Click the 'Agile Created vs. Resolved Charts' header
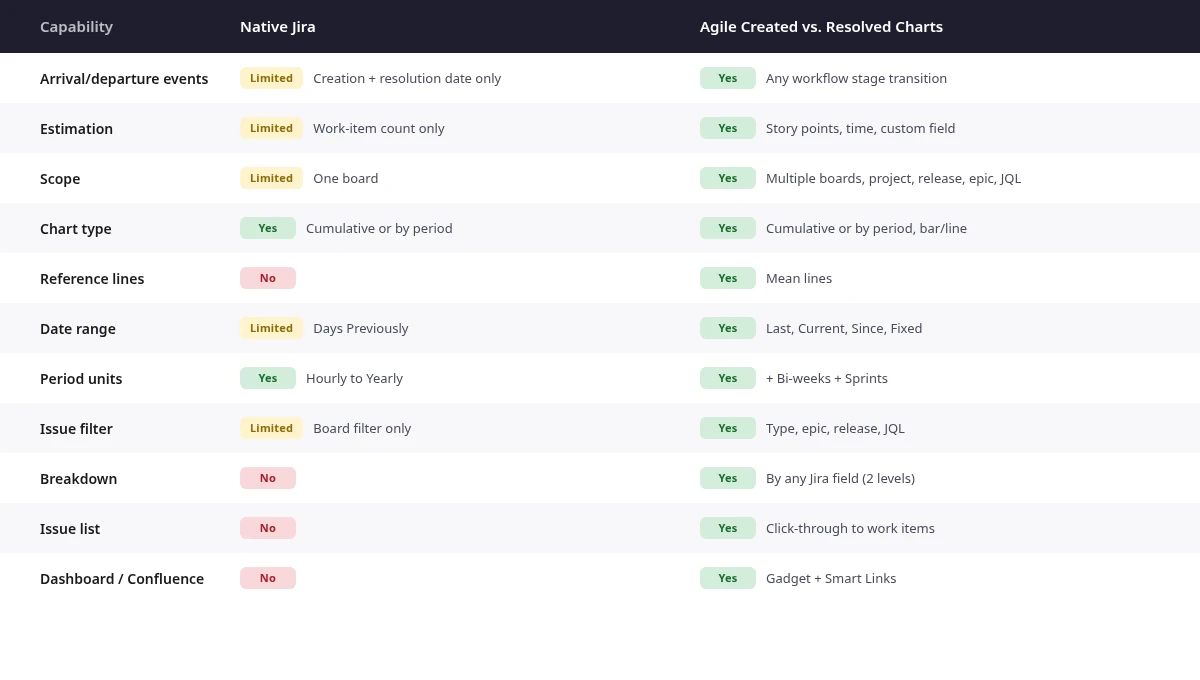This screenshot has width=1200, height=680. coord(821,27)
